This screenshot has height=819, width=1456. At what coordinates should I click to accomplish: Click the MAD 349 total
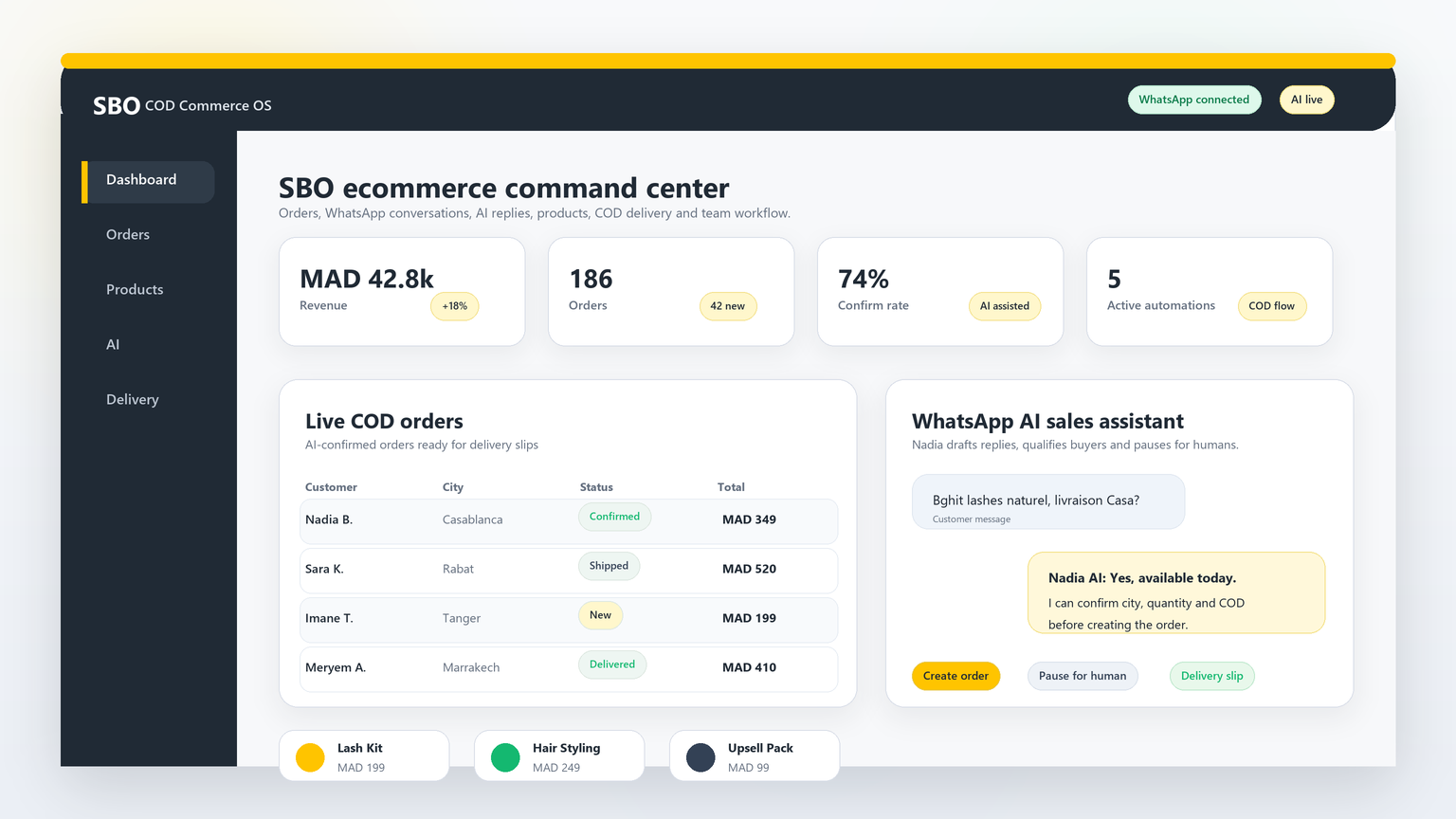point(749,519)
